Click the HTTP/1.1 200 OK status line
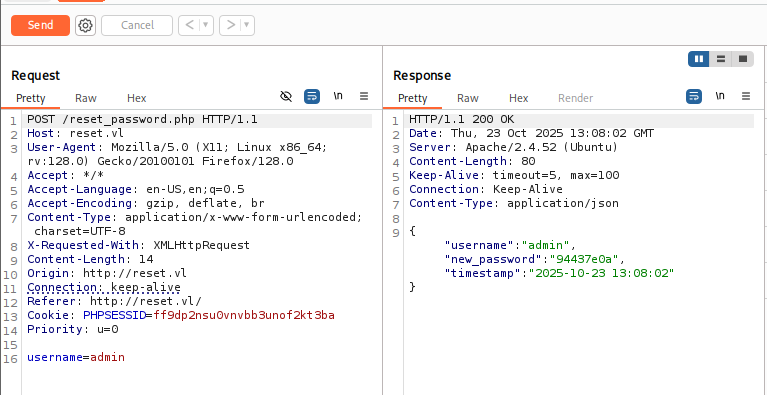767x395 pixels. click(462, 120)
